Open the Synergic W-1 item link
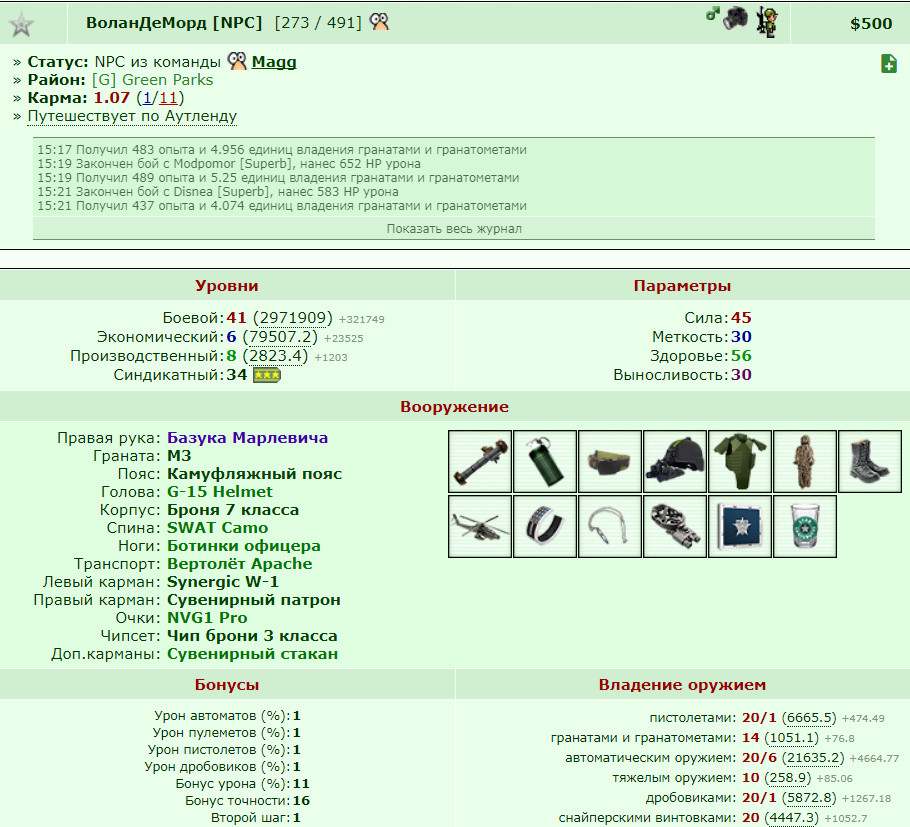 point(223,582)
